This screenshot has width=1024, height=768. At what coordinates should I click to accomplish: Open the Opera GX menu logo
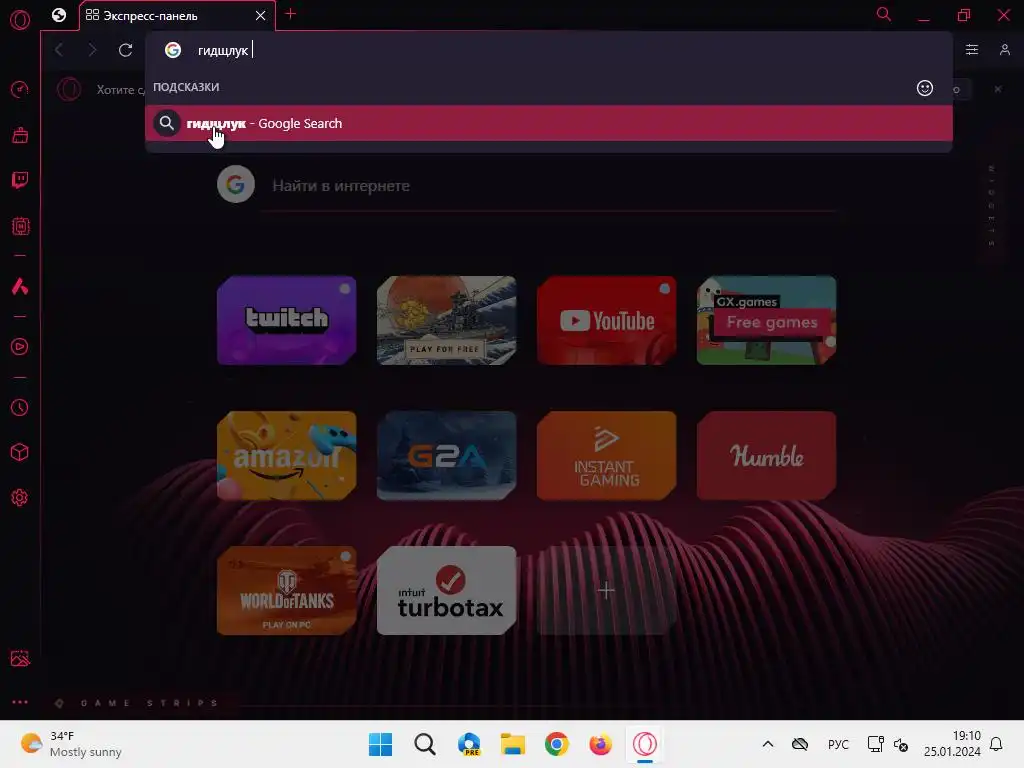click(x=20, y=20)
